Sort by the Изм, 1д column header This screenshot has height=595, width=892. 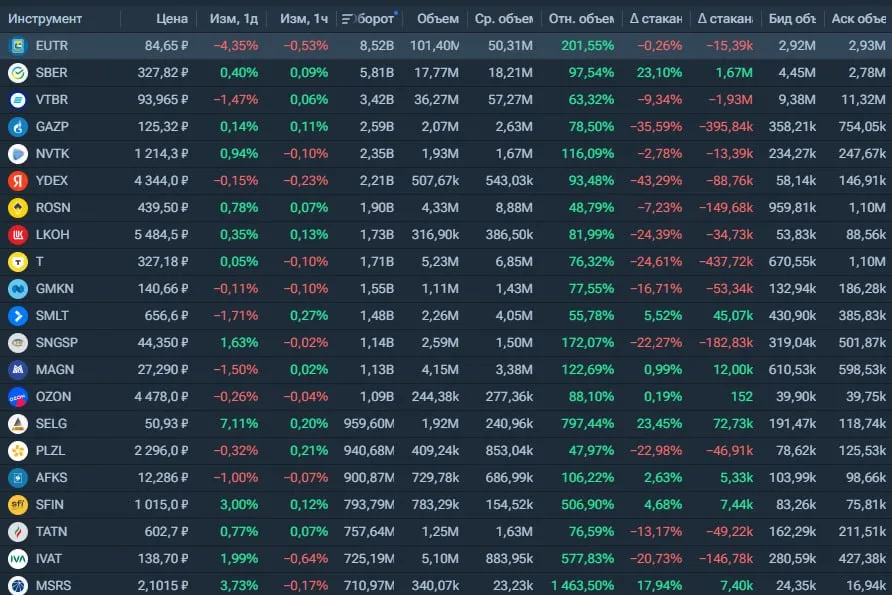tap(234, 19)
